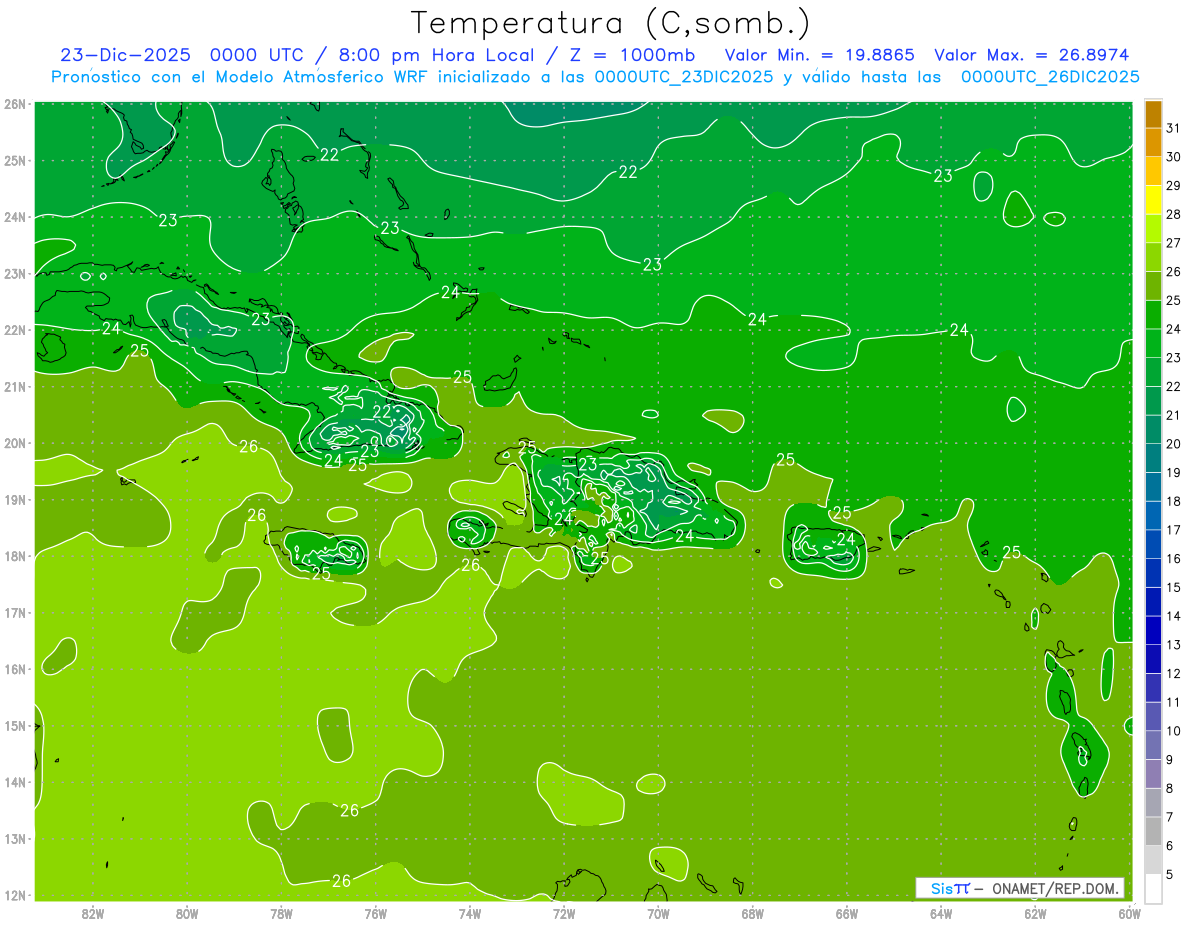Click the 20N latitude axis label
Image resolution: width=1200 pixels, height=927 pixels.
[15, 443]
